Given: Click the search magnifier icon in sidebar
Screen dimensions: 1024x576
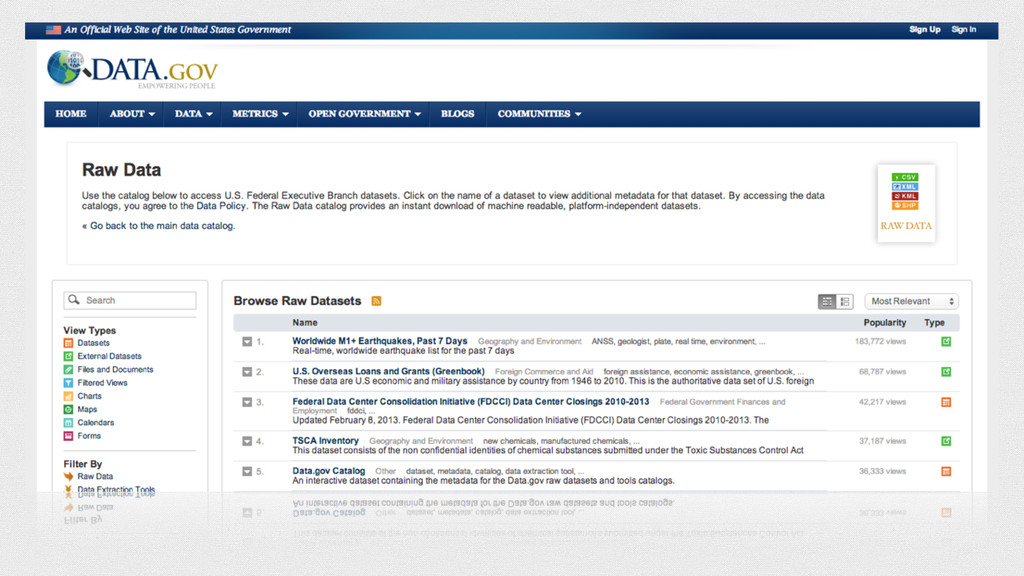Looking at the screenshot, I should click(x=74, y=300).
